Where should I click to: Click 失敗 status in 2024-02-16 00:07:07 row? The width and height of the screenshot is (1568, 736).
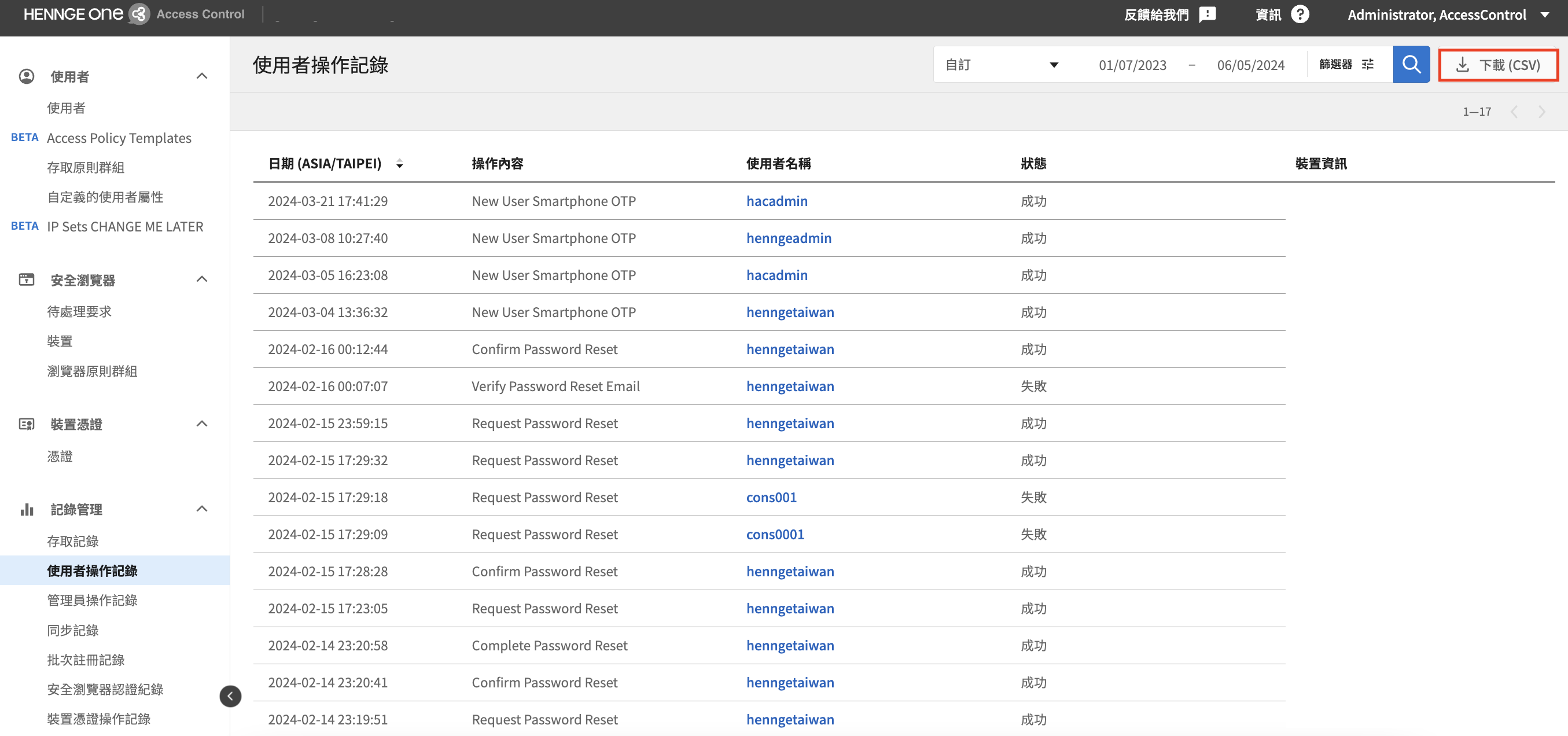point(1033,386)
